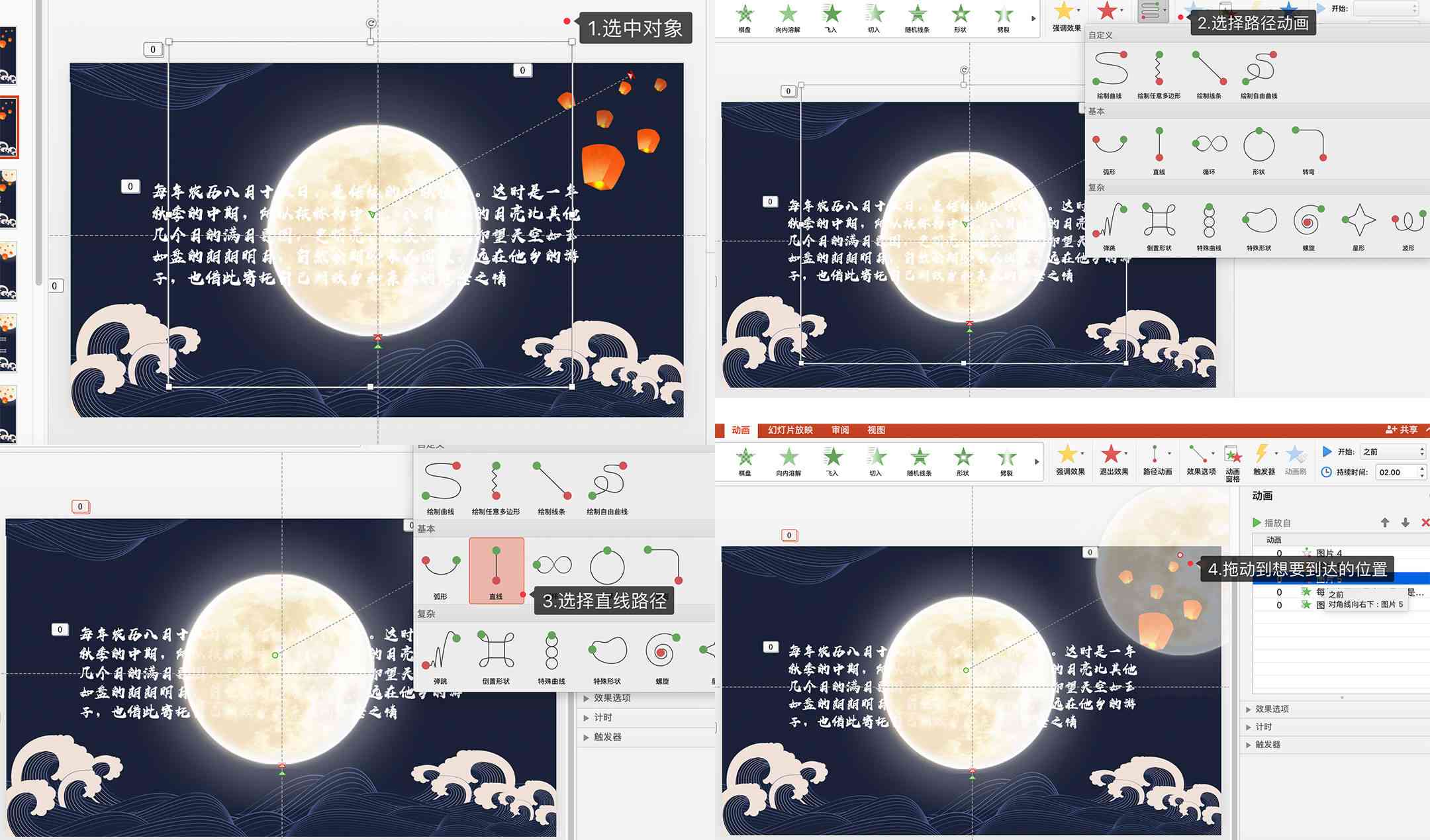Screen dimensions: 1430x840
Task: Choose 绘制线条 in the step-2 path menu
Action: [x=1209, y=73]
